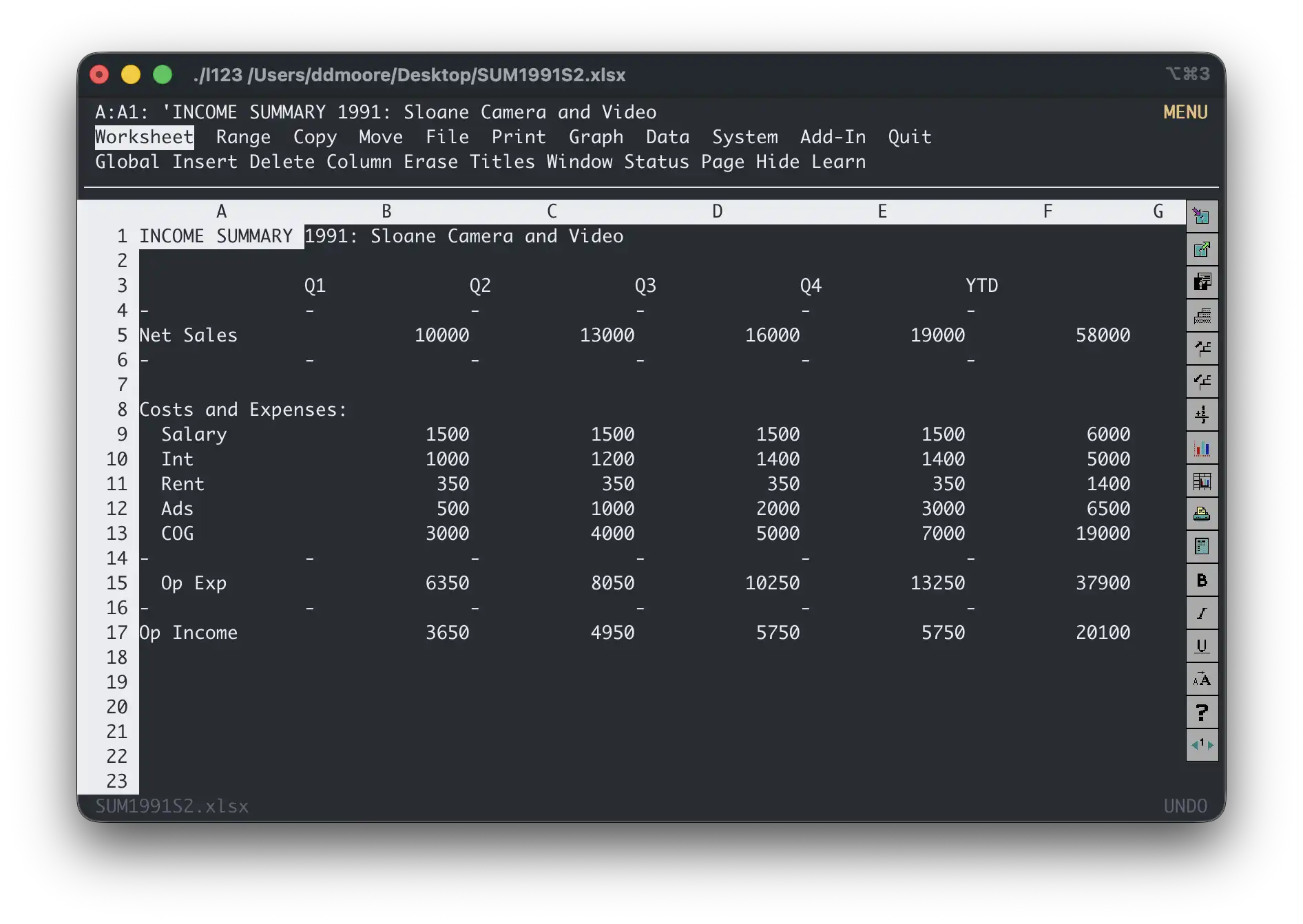Click the column D header

pos(717,211)
